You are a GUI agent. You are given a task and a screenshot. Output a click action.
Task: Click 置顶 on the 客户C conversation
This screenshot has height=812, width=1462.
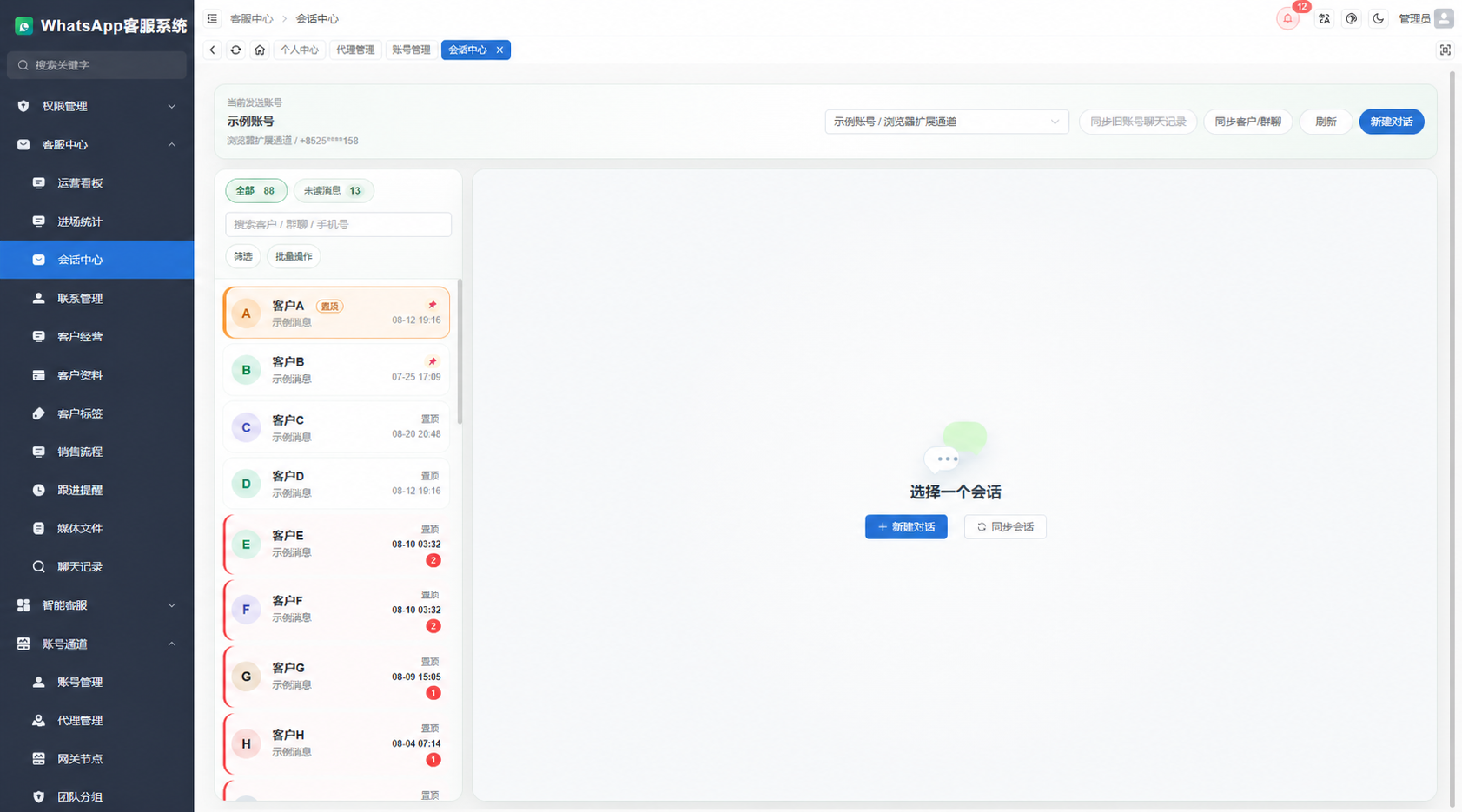(430, 419)
